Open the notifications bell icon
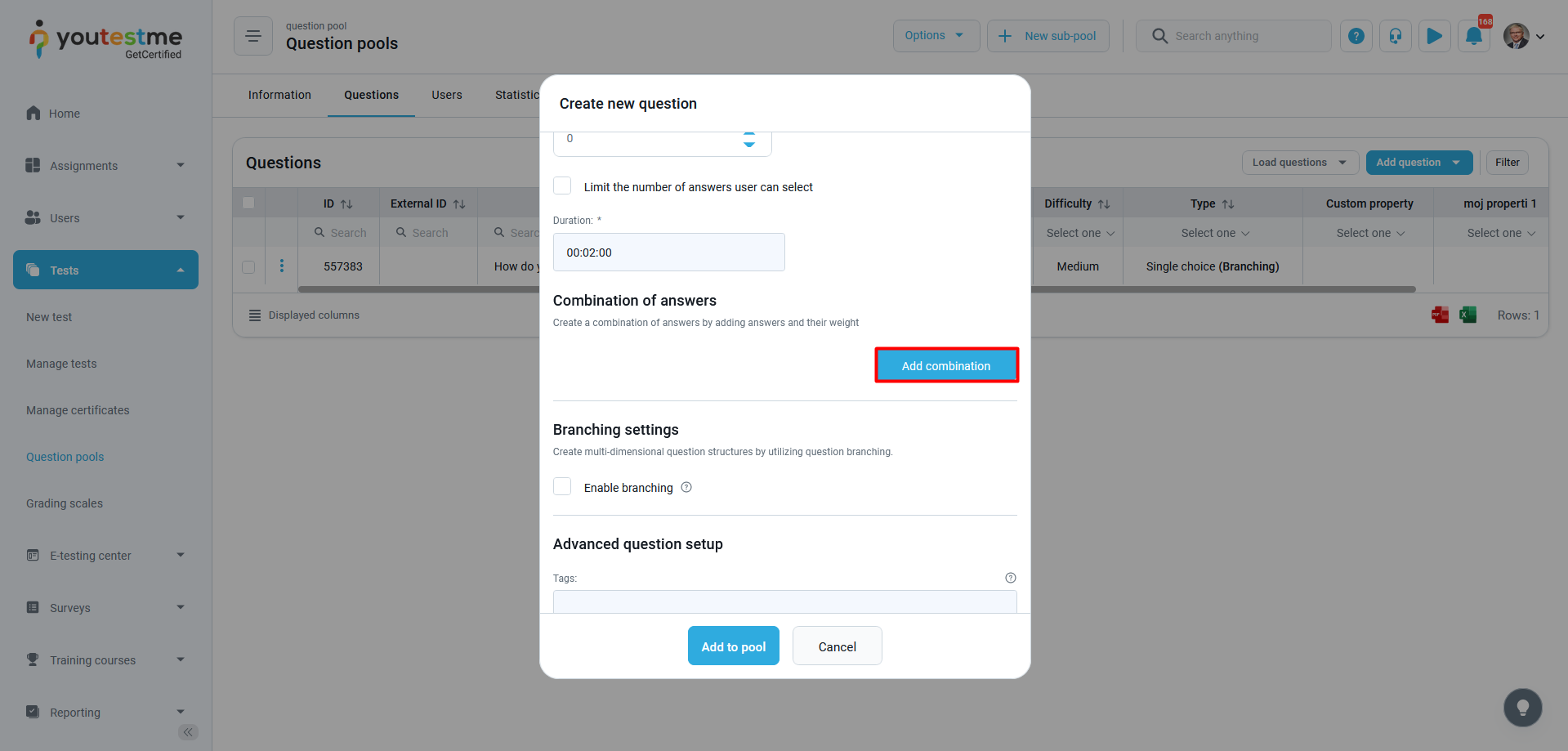 pos(1473,36)
